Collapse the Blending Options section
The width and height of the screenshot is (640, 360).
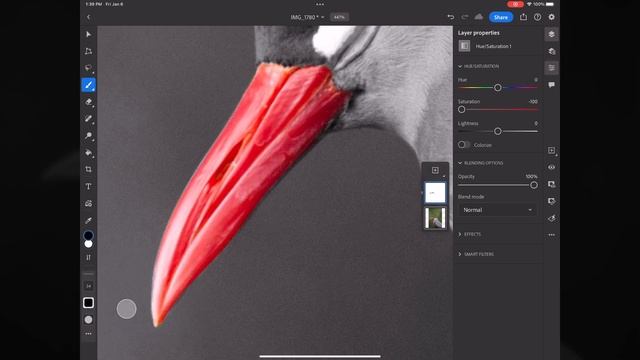tap(460, 163)
